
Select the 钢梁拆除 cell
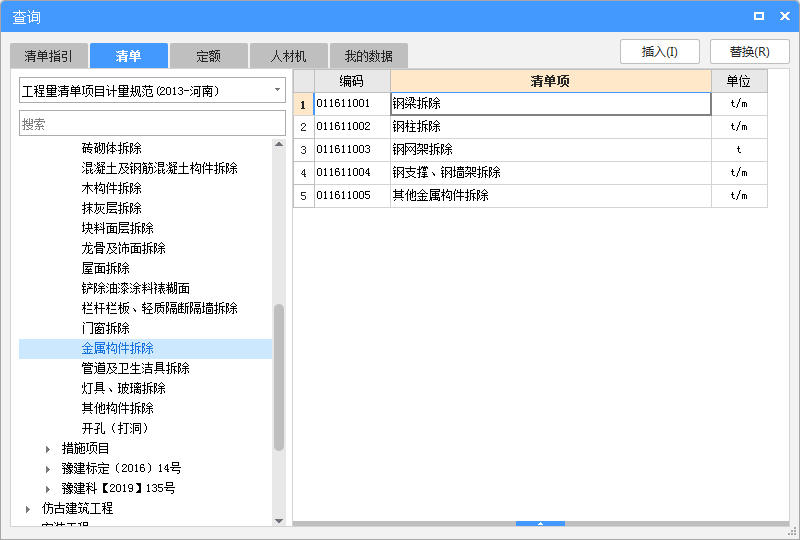(x=551, y=104)
